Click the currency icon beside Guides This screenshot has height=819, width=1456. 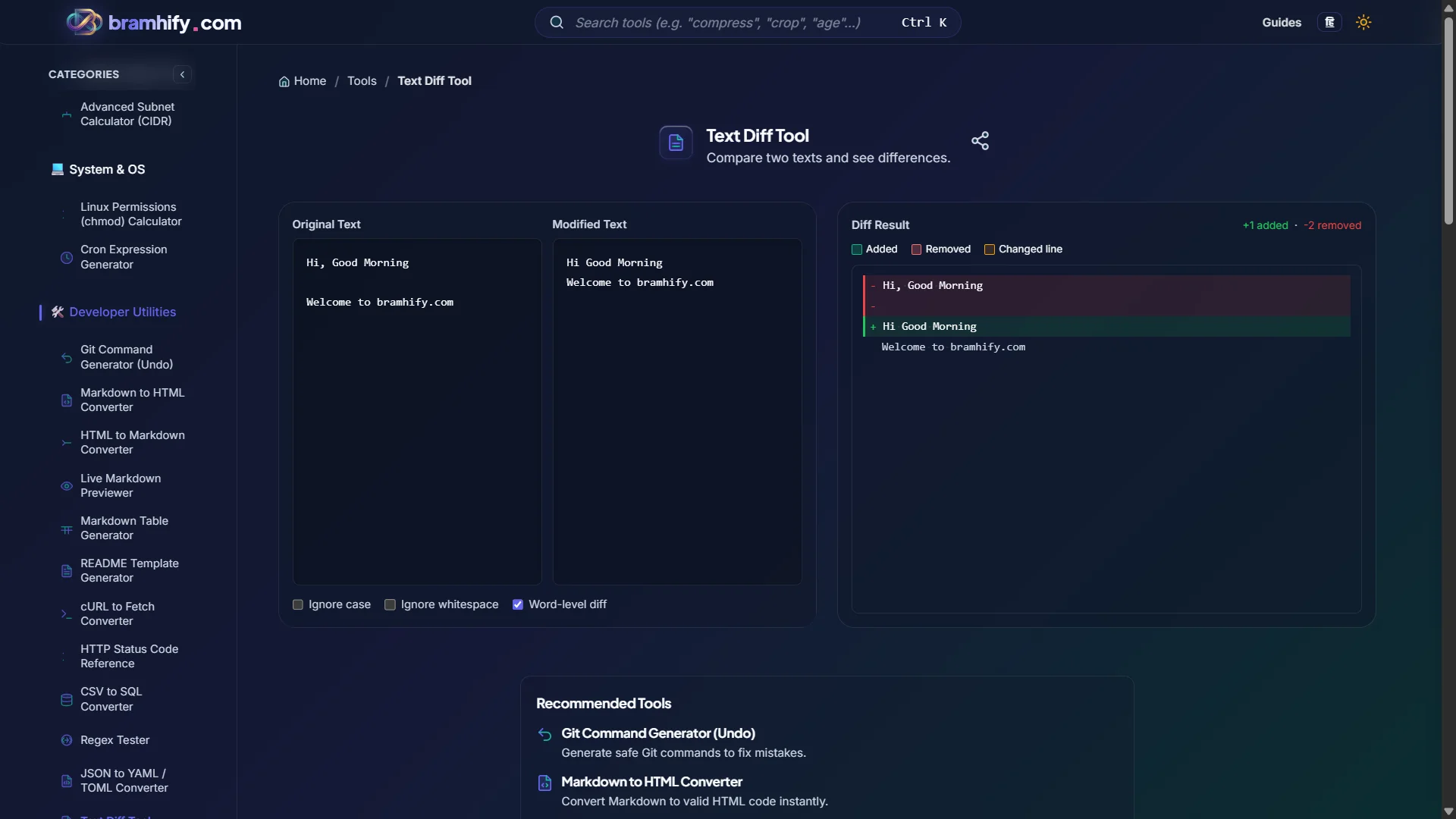pos(1329,22)
